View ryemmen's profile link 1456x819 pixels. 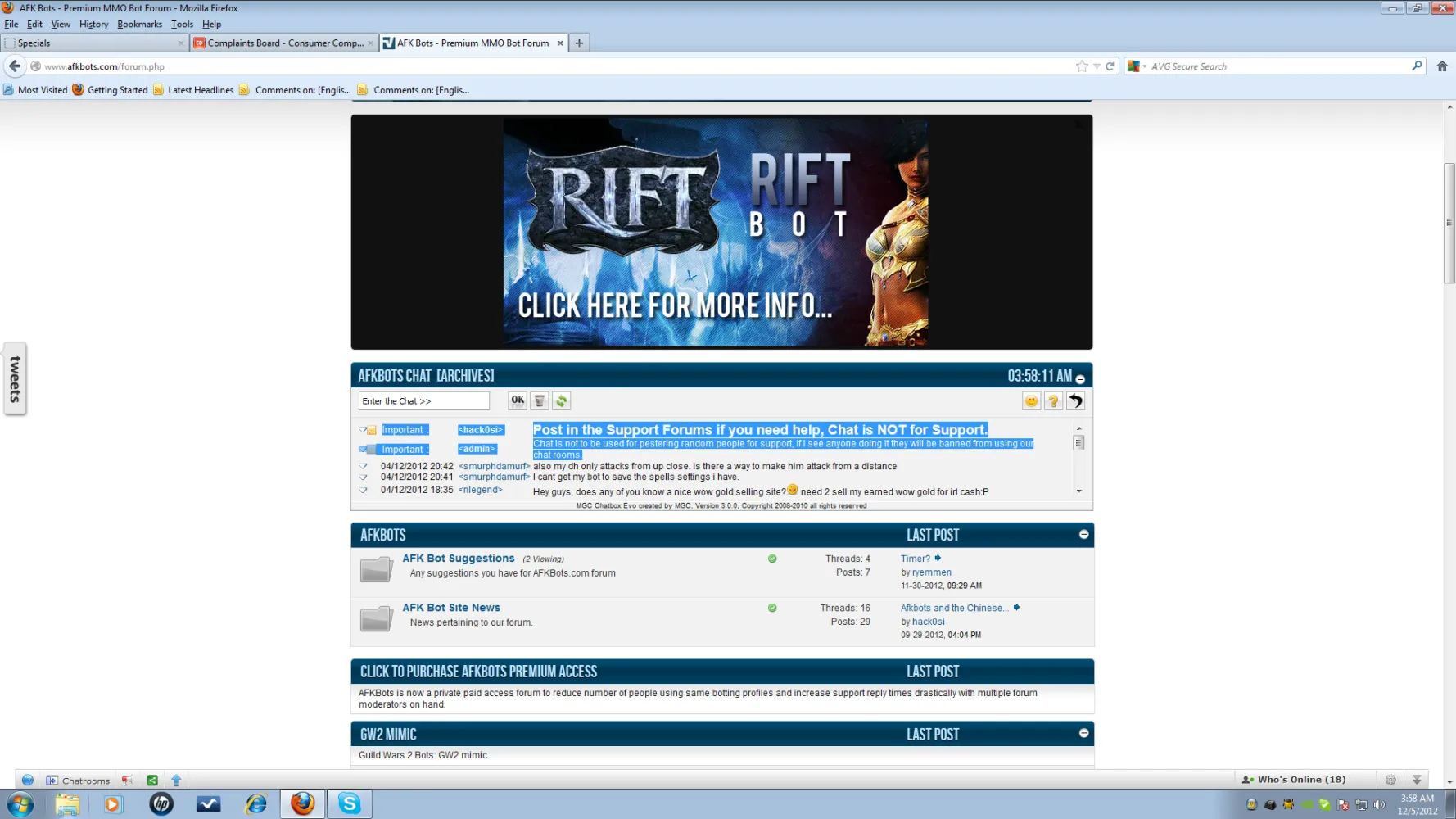pyautogui.click(x=931, y=572)
